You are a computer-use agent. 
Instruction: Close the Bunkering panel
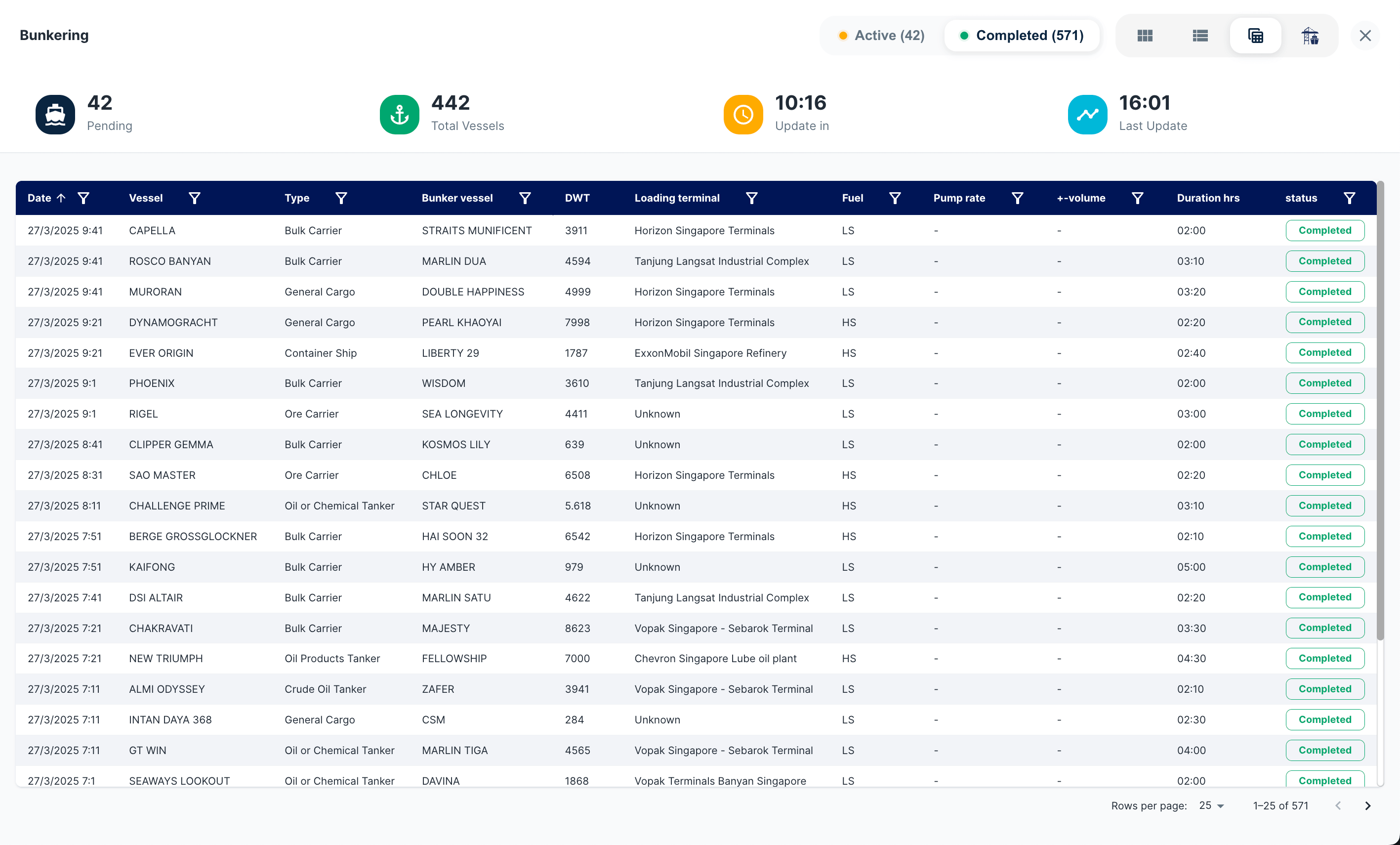tap(1365, 36)
